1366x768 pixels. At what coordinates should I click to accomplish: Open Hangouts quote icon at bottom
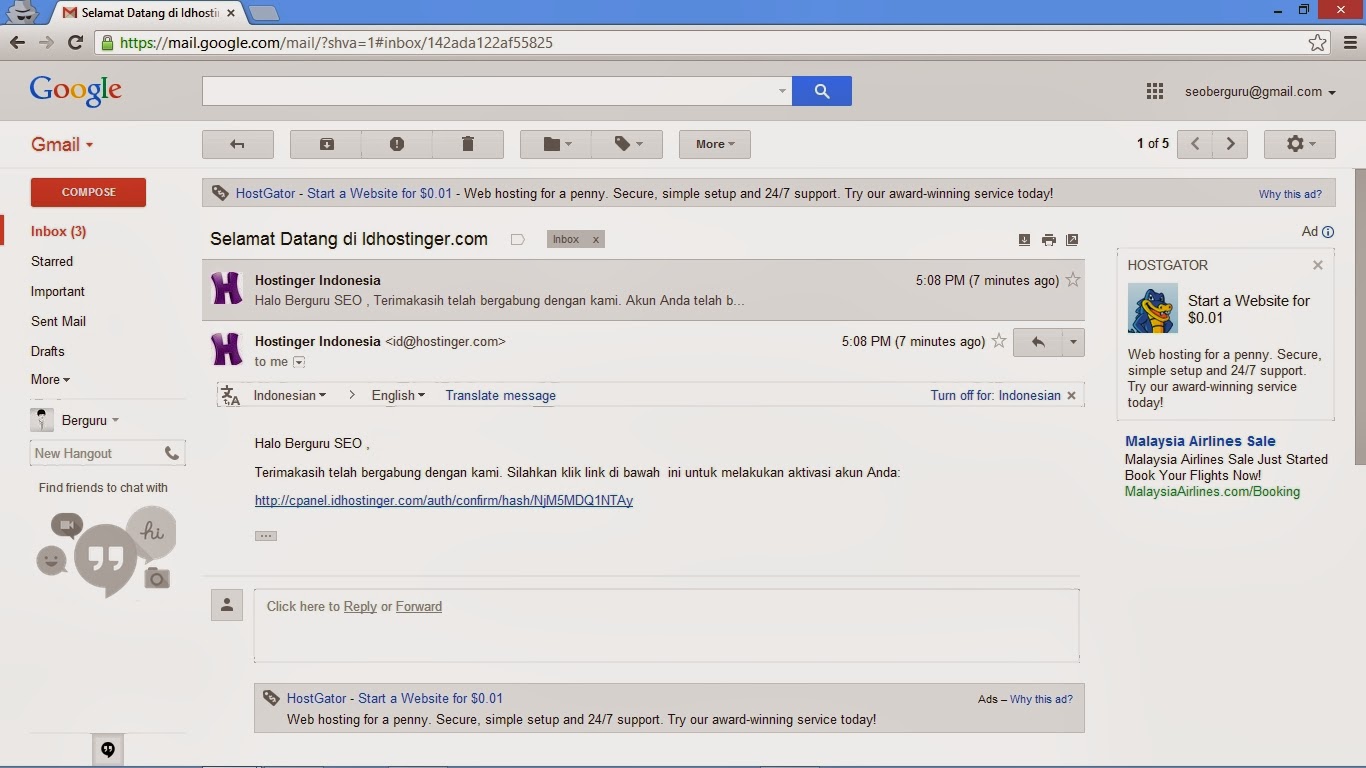(x=108, y=750)
